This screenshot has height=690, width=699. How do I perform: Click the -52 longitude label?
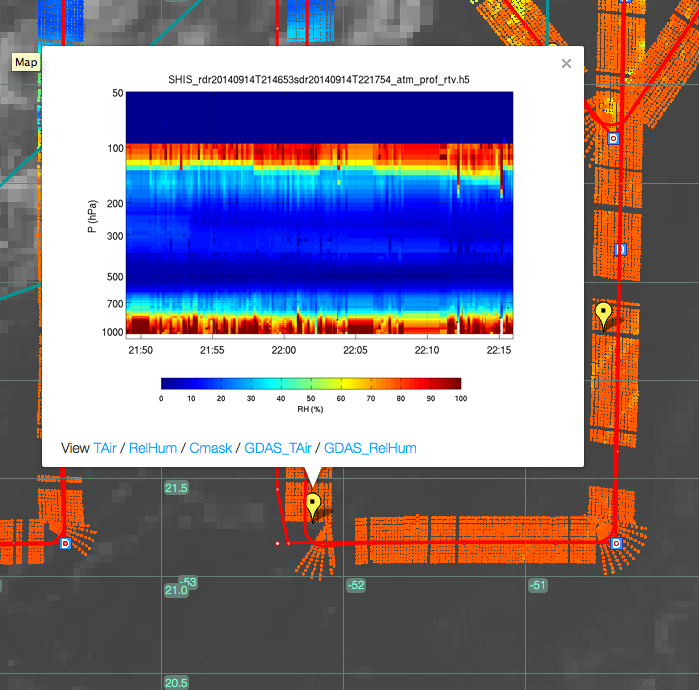point(355,585)
